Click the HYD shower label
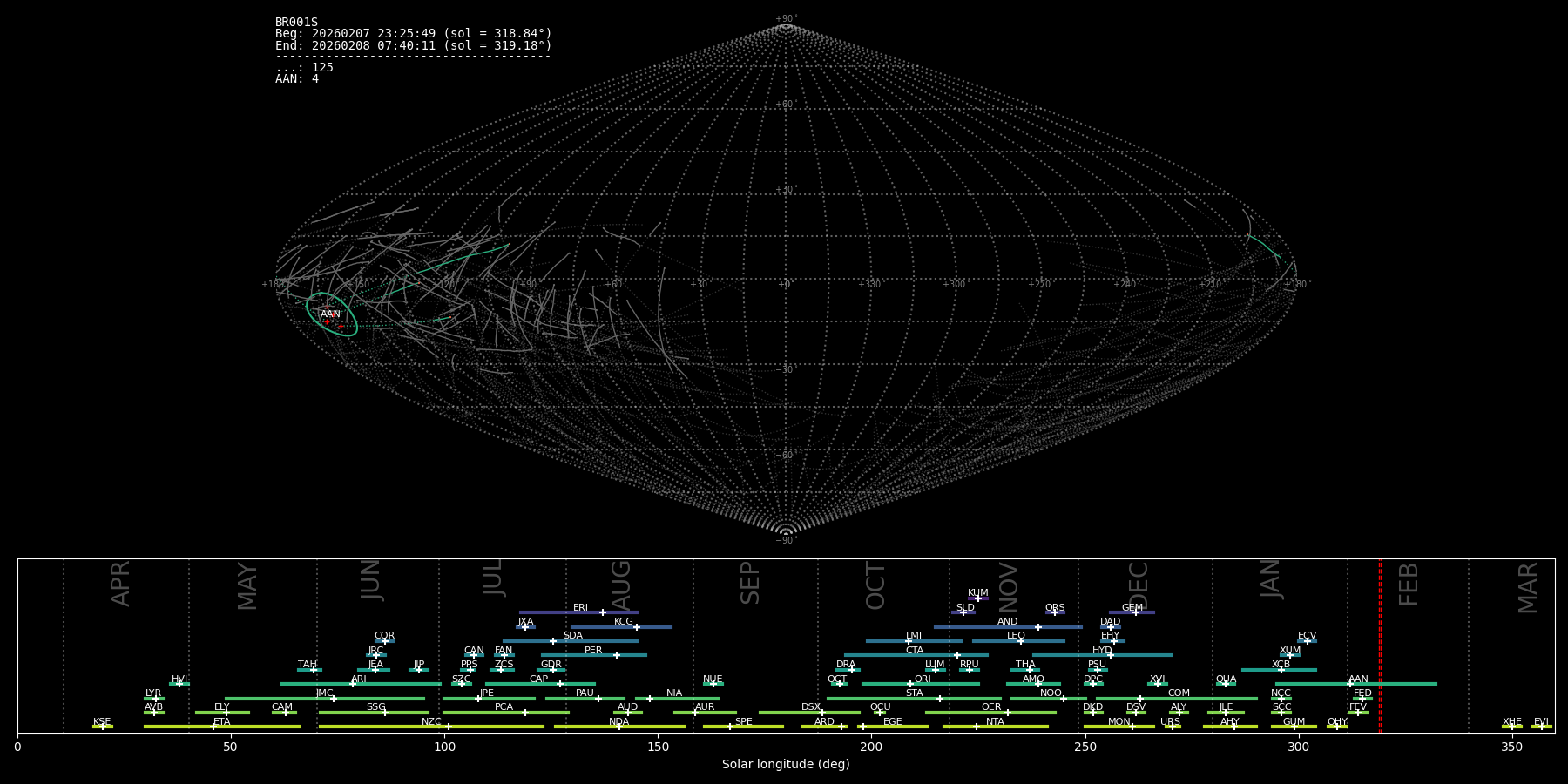Image resolution: width=1568 pixels, height=784 pixels. click(x=1102, y=651)
